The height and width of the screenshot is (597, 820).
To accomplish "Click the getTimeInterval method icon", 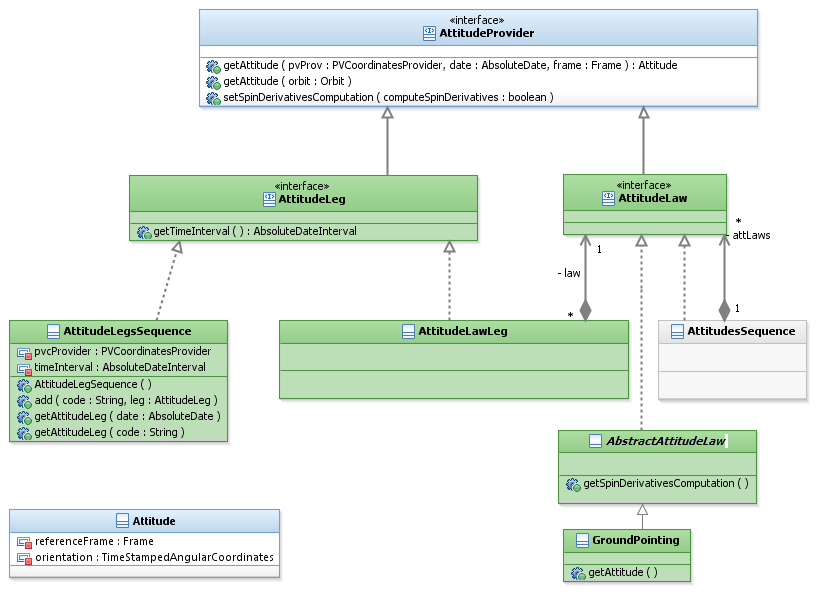I will (143, 232).
